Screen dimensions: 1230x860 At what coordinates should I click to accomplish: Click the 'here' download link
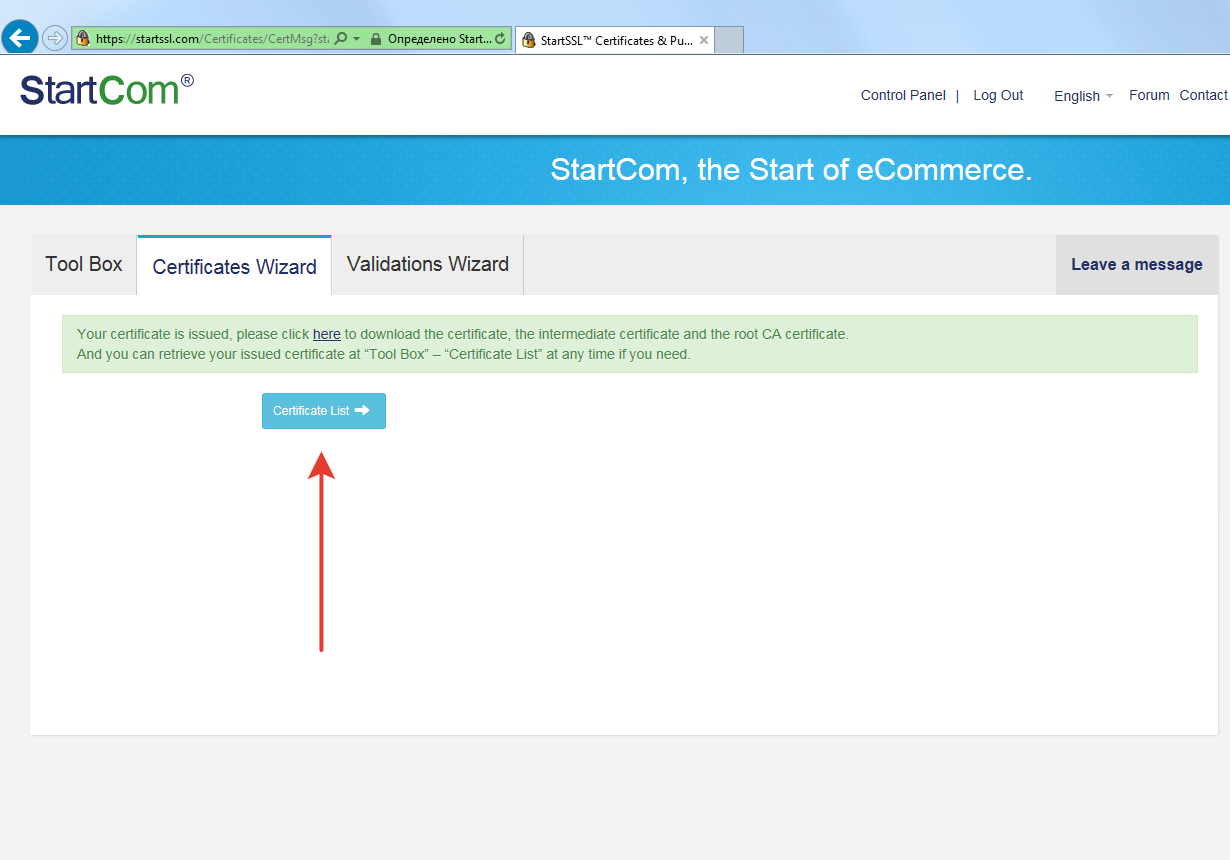tap(327, 334)
